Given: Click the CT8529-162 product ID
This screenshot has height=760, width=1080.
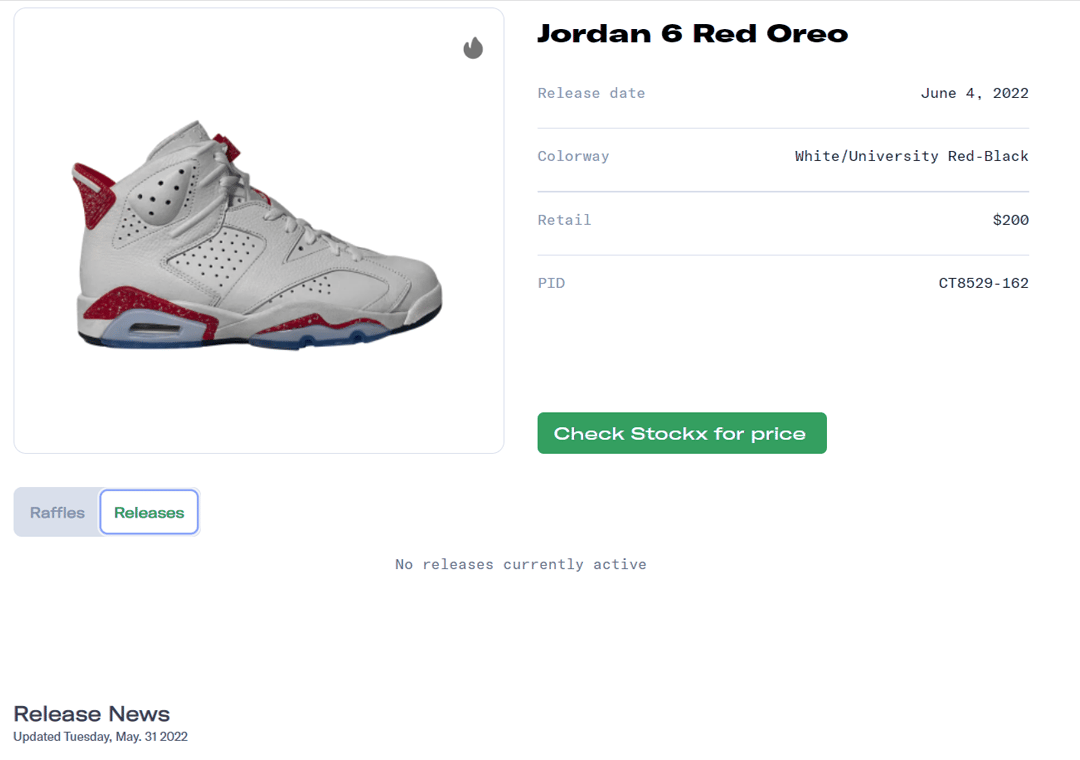Looking at the screenshot, I should coord(983,283).
